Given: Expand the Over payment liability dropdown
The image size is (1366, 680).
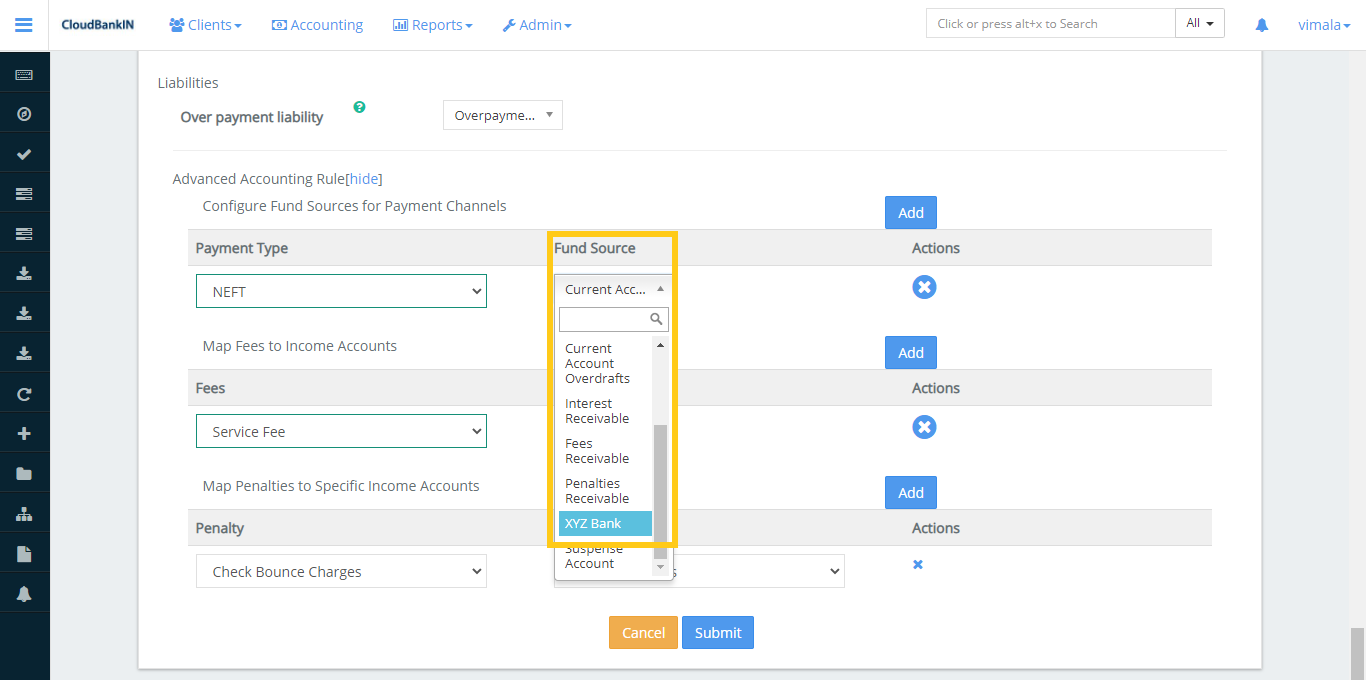Looking at the screenshot, I should point(502,114).
